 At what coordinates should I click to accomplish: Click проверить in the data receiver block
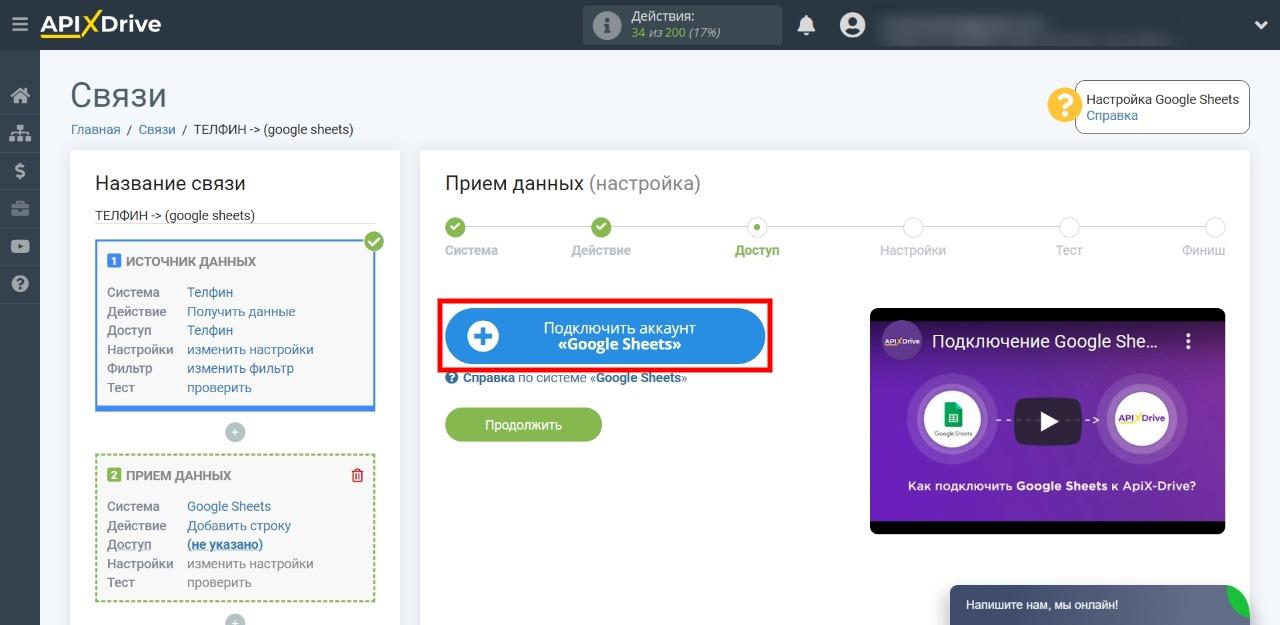tap(219, 582)
